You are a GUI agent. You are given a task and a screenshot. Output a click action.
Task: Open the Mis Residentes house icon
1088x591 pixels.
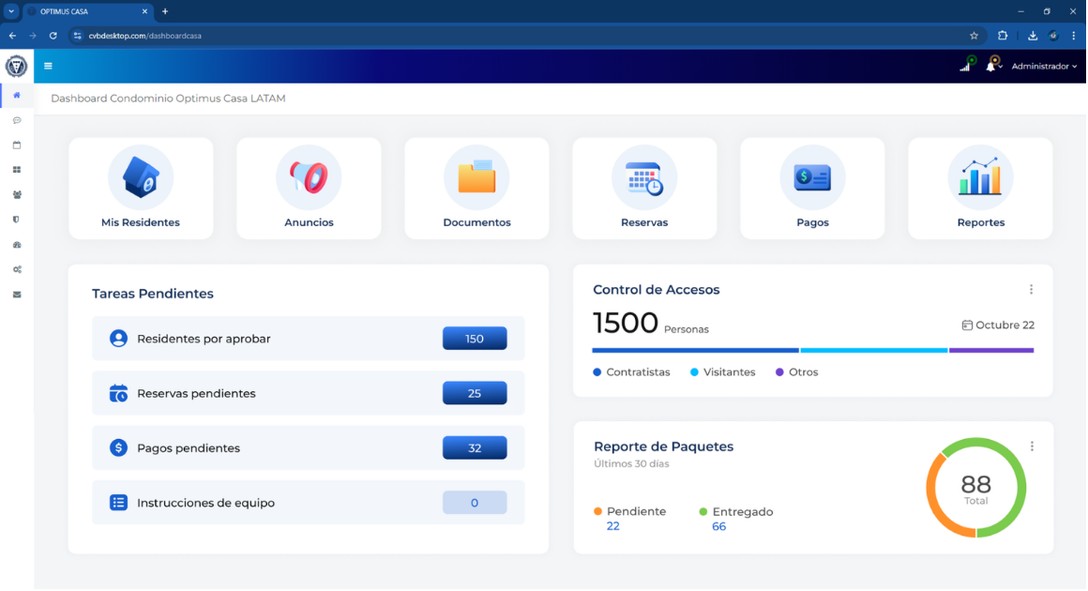point(141,177)
